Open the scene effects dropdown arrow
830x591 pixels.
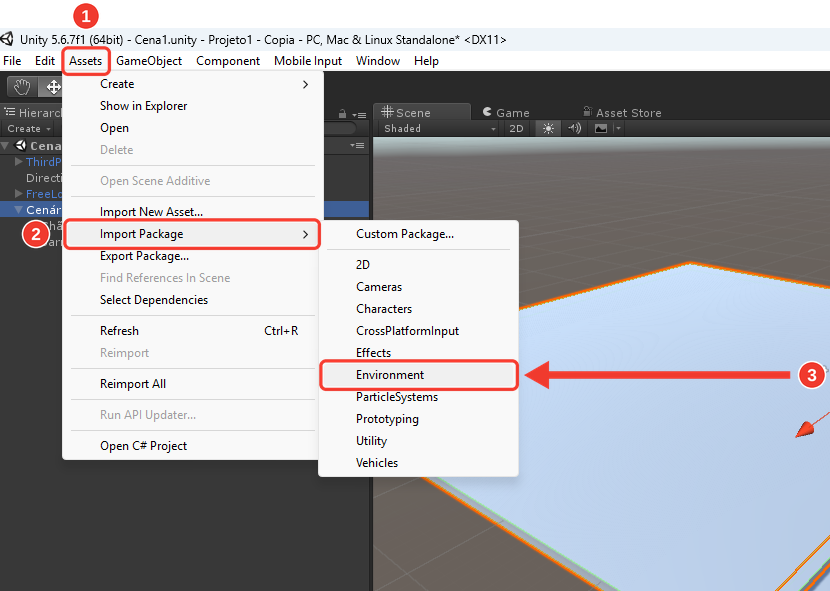(618, 129)
